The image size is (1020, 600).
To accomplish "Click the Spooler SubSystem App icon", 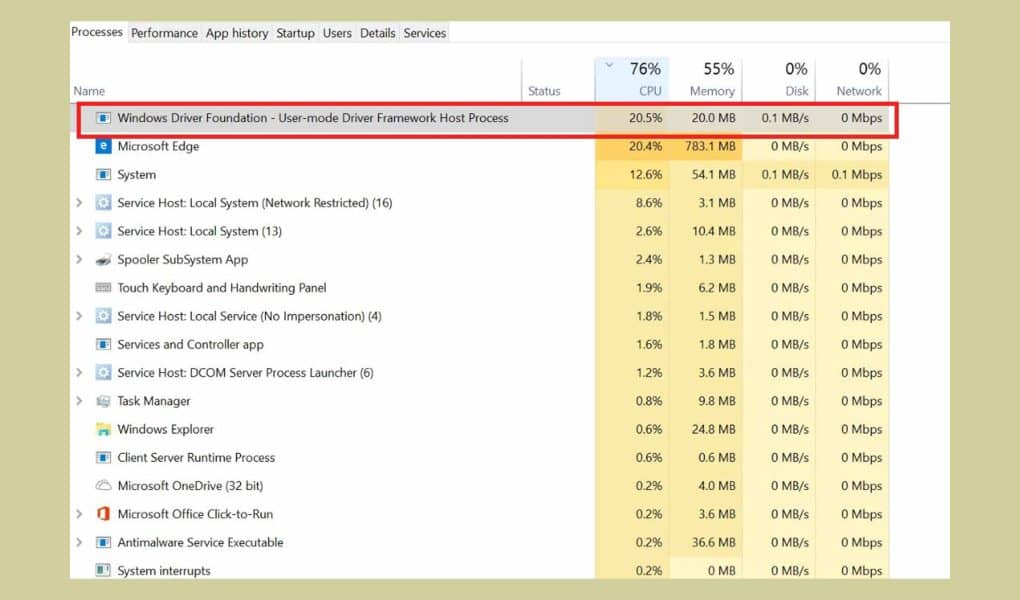I will [102, 259].
